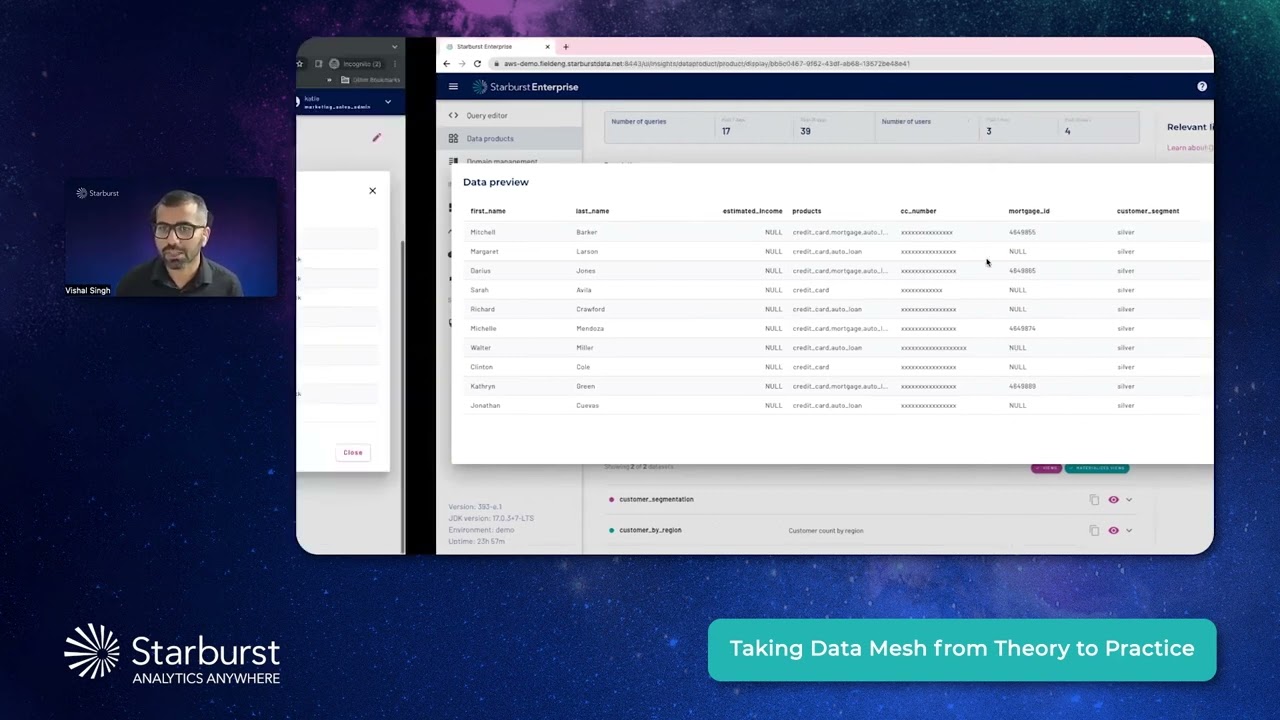Copy the customer_by_region dataset name
This screenshot has height=720, width=1280.
click(x=1094, y=530)
